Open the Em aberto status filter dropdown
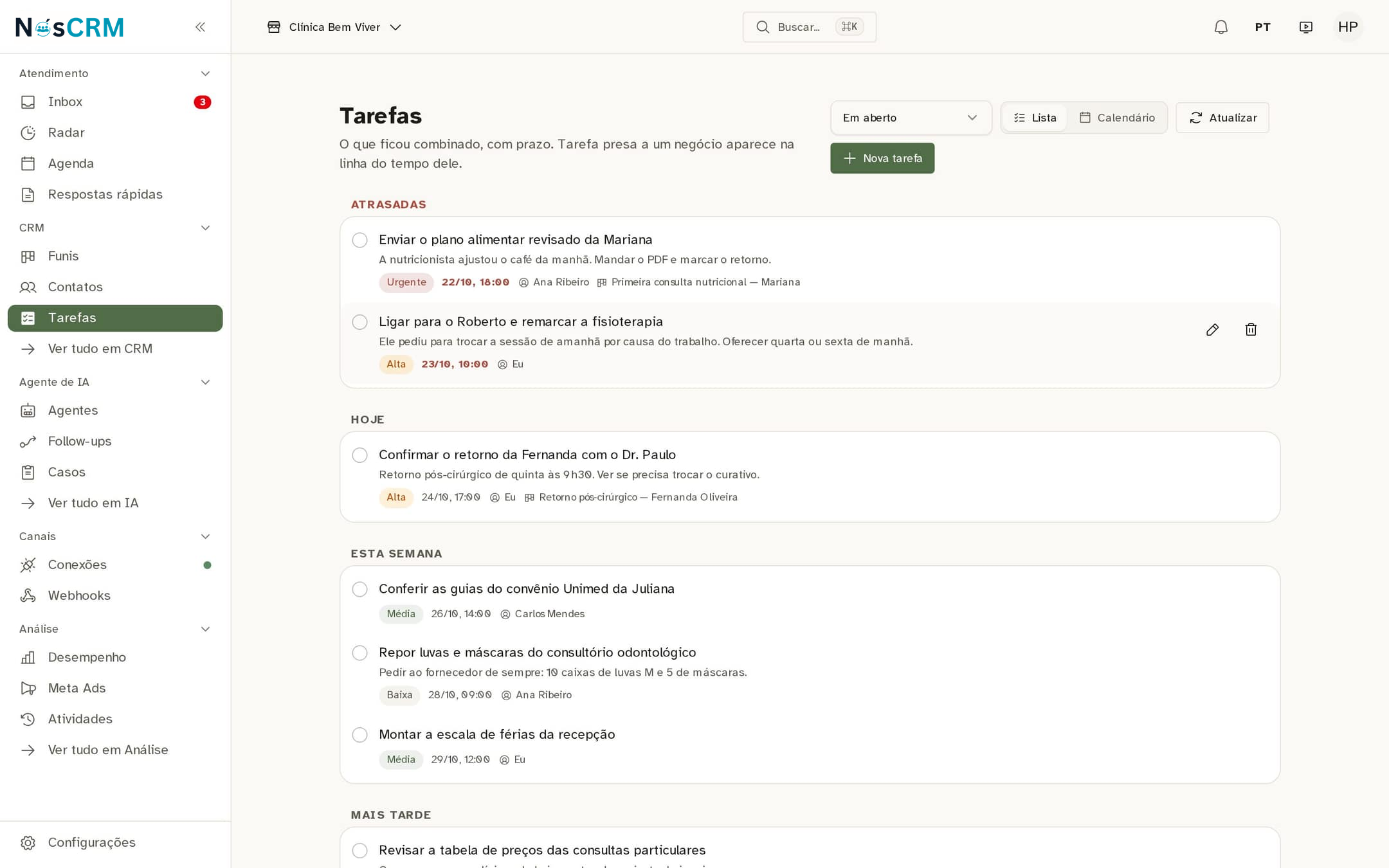 911,118
